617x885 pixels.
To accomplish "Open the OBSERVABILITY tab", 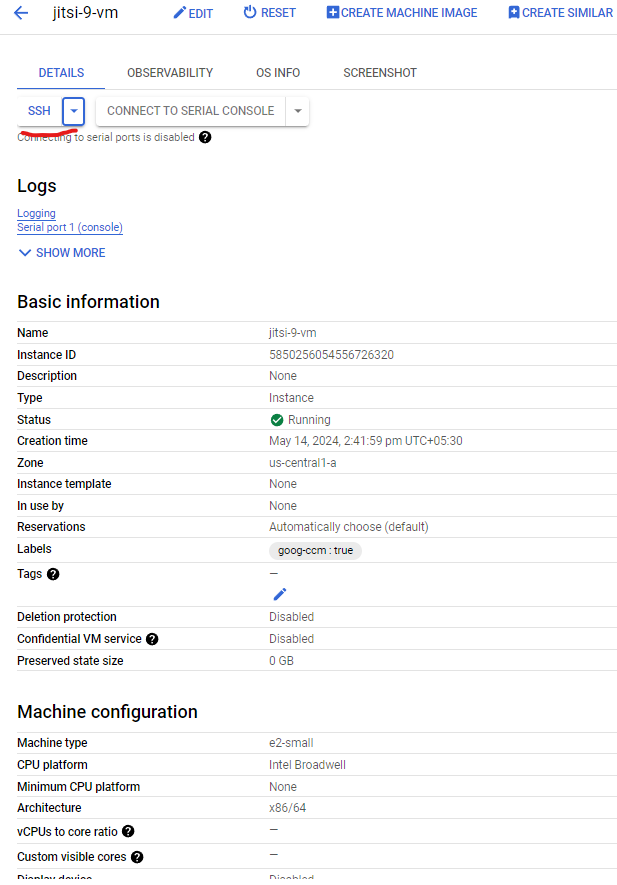I will click(170, 73).
